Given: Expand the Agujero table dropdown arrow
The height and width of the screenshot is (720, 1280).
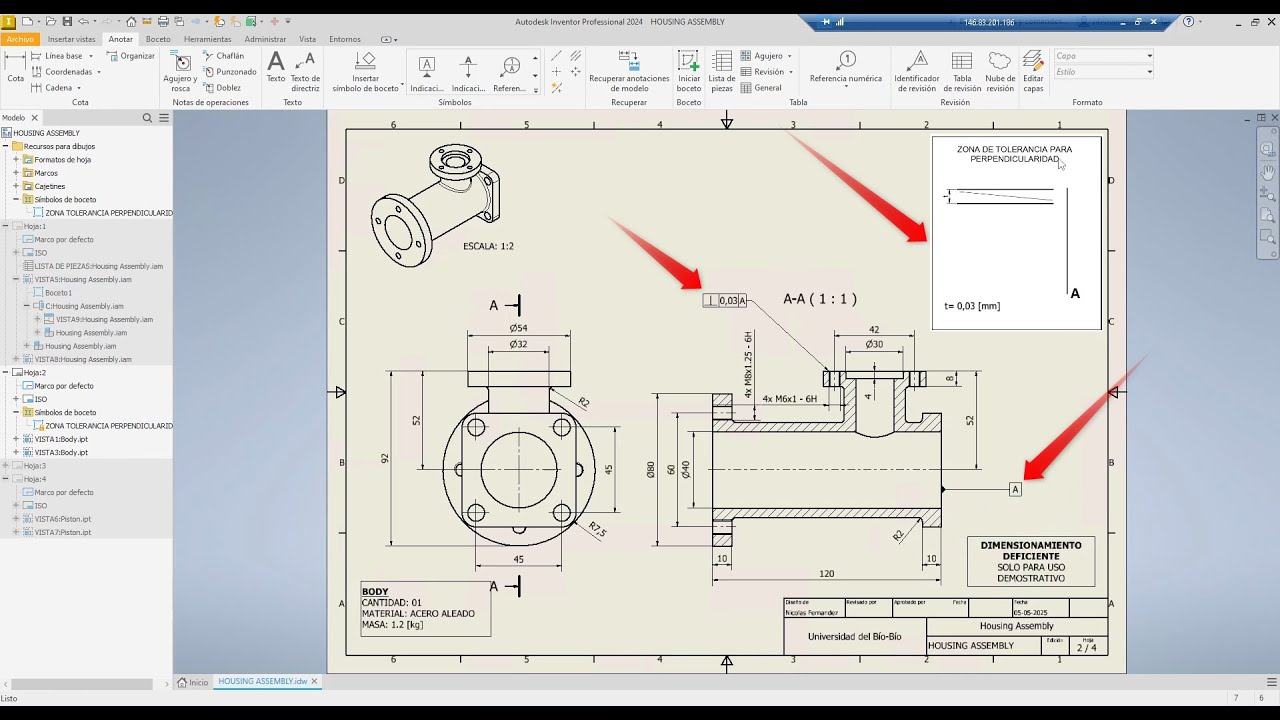Looking at the screenshot, I should [x=789, y=56].
